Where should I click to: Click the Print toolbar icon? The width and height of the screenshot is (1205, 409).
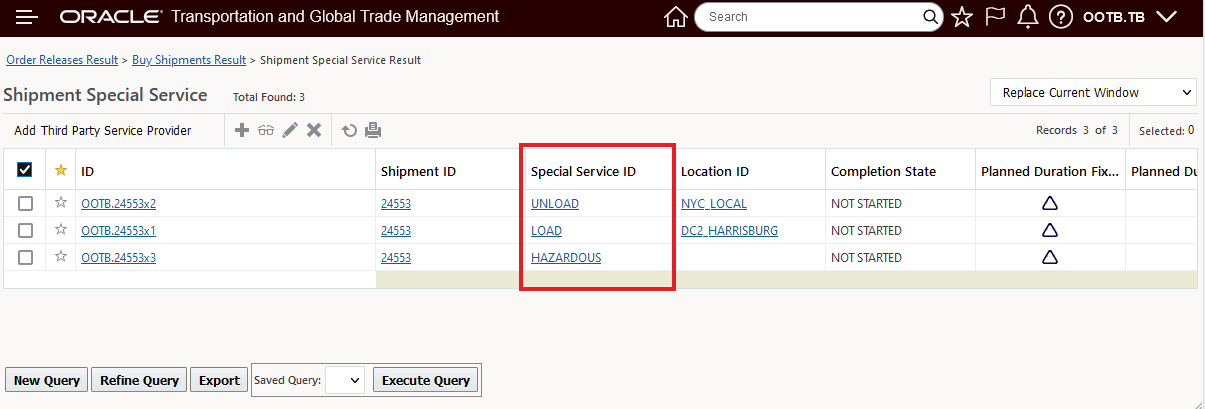click(x=373, y=130)
